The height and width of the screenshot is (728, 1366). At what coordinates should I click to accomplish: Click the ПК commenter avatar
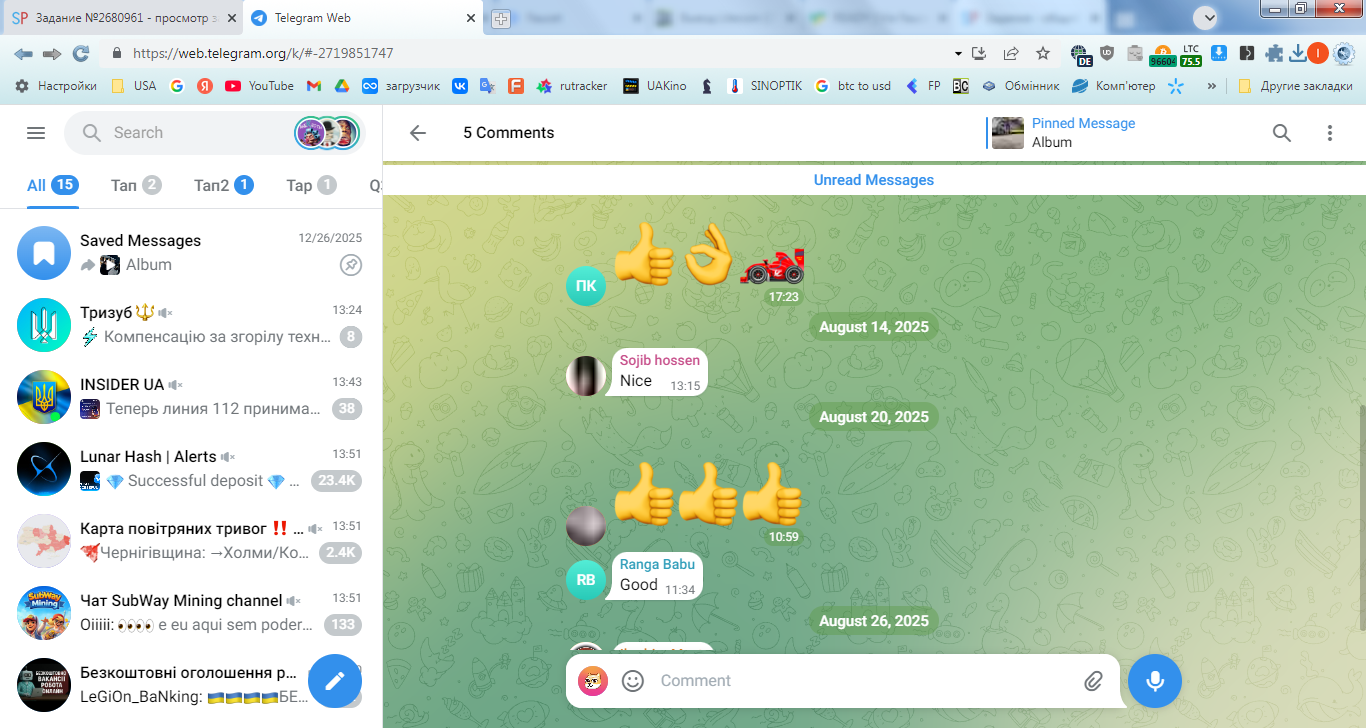(586, 286)
